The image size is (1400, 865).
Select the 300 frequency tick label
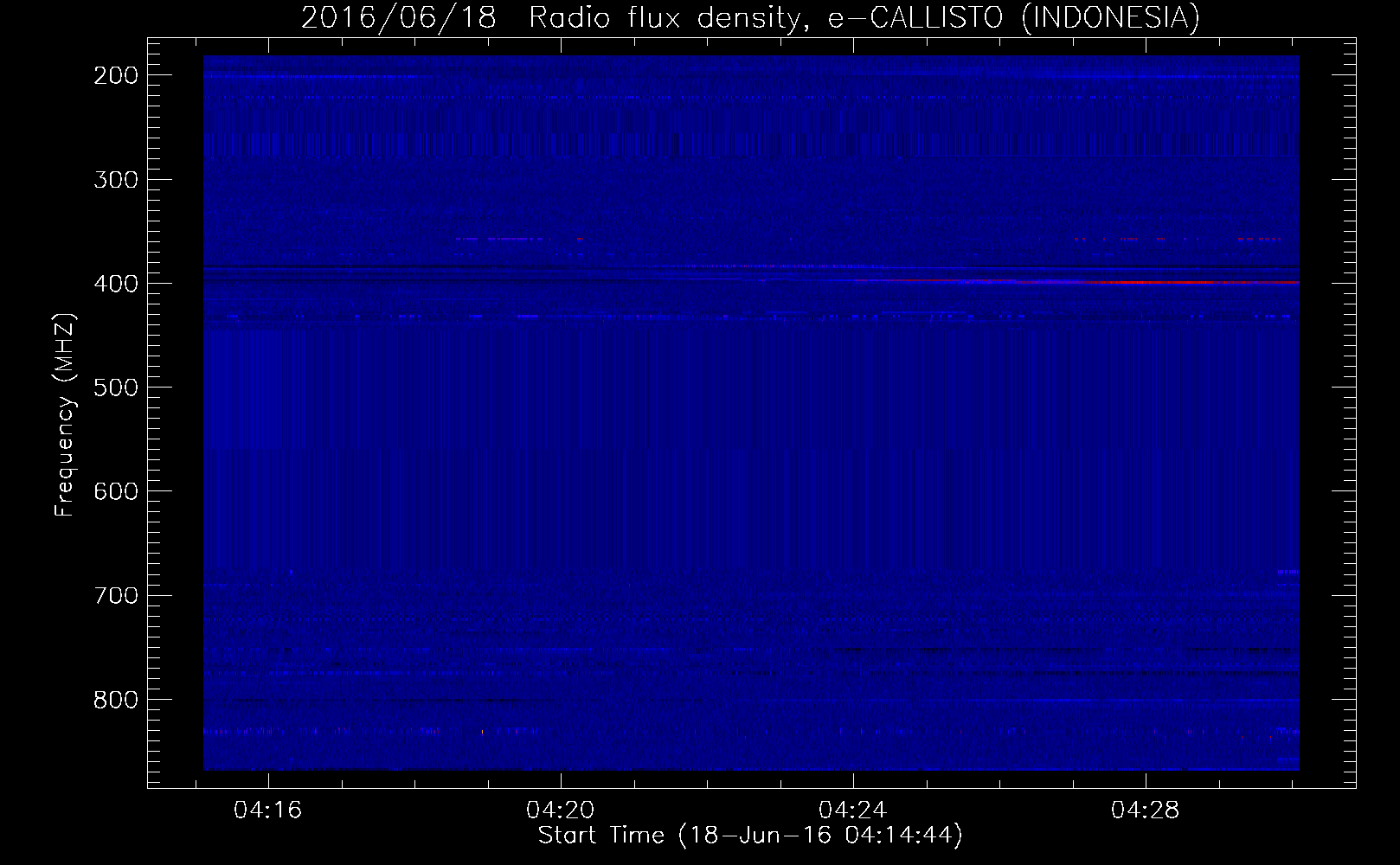(x=114, y=179)
